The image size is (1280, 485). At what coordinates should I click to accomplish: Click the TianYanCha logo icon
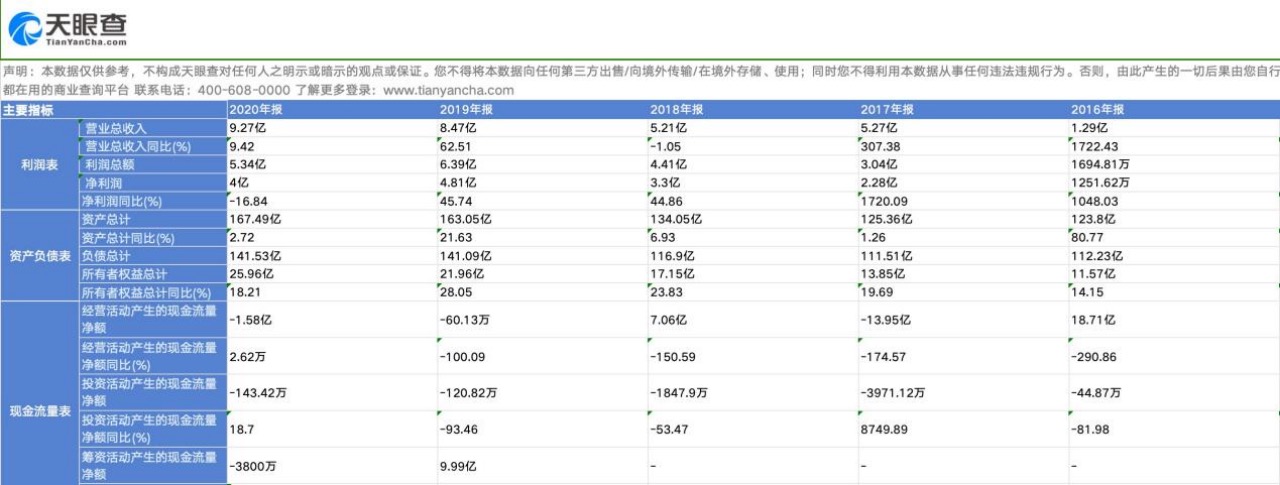pos(22,29)
